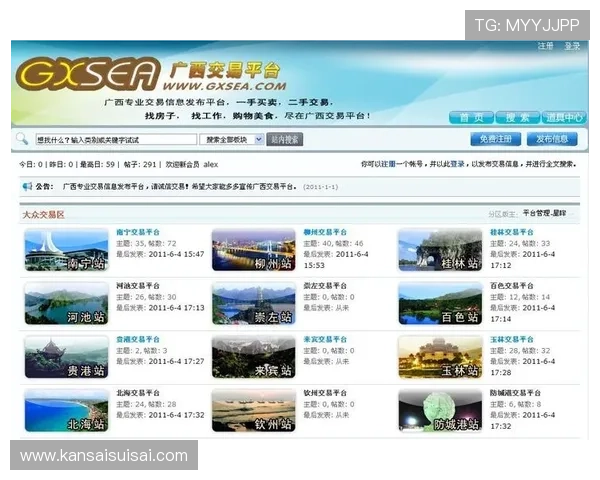Open the 搜索 navigation tab
This screenshot has height=480, width=600.
517,117
